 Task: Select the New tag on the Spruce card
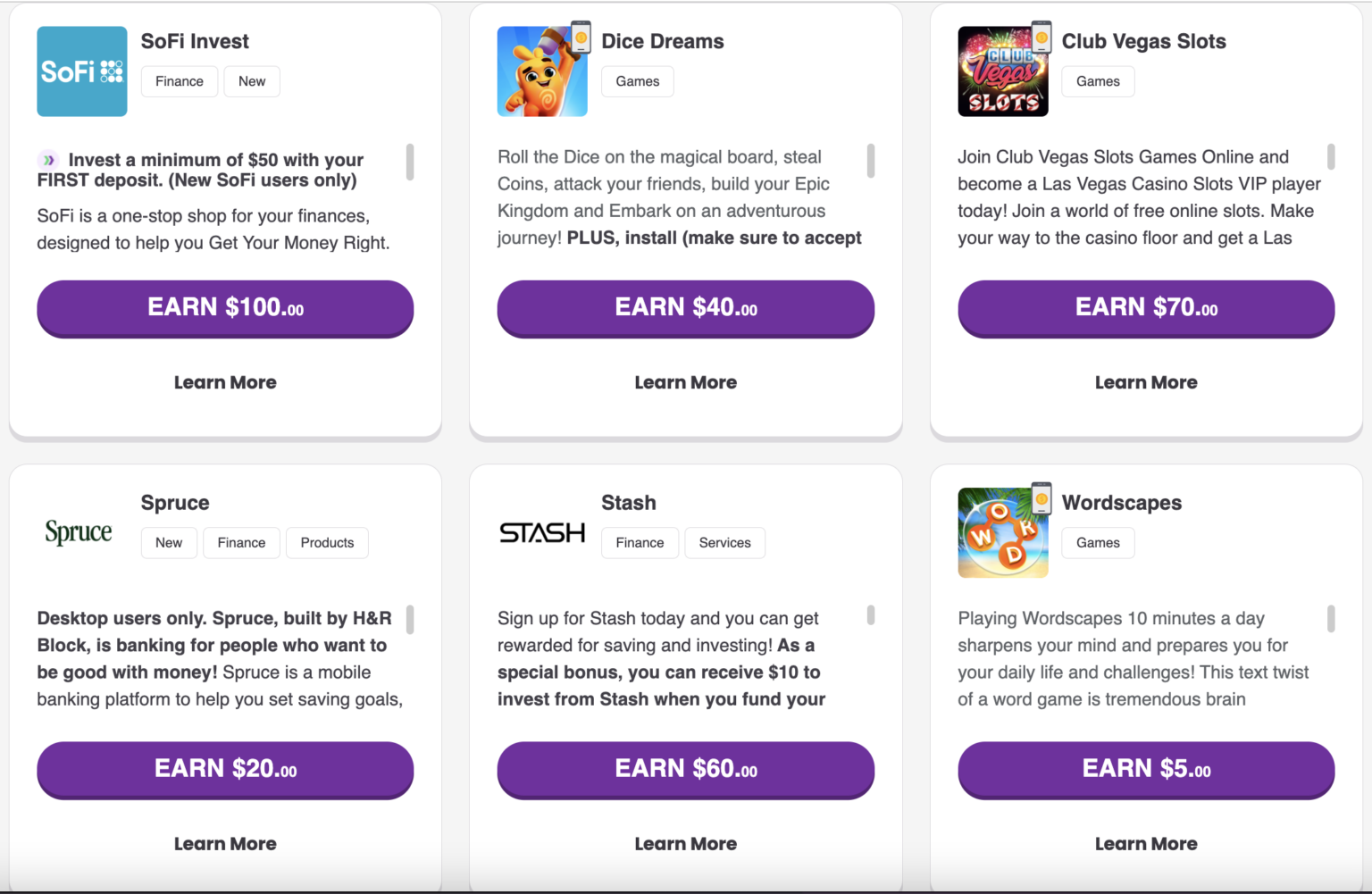tap(168, 542)
